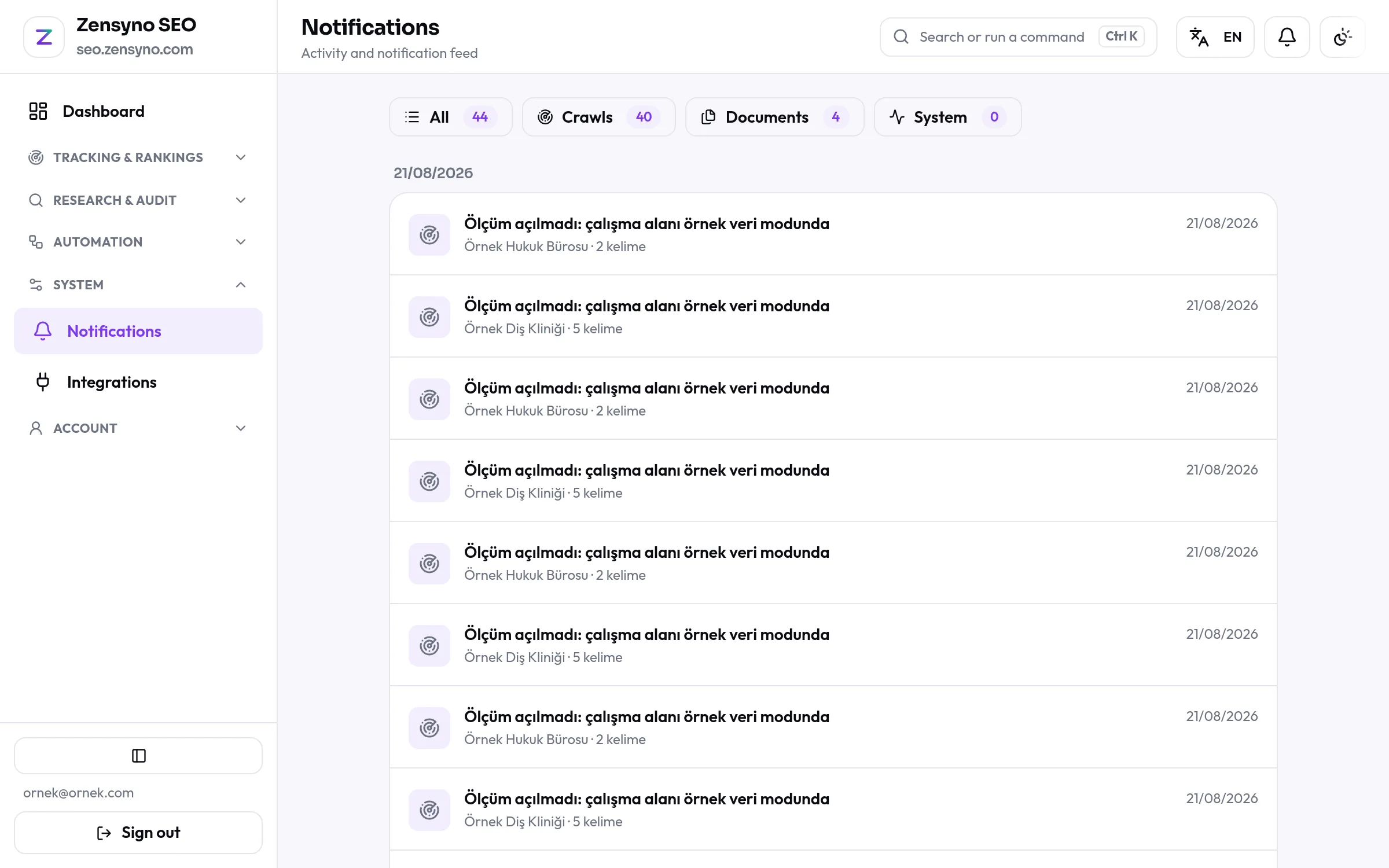This screenshot has width=1389, height=868.
Task: Click the Research & Audit search icon
Action: pos(36,200)
